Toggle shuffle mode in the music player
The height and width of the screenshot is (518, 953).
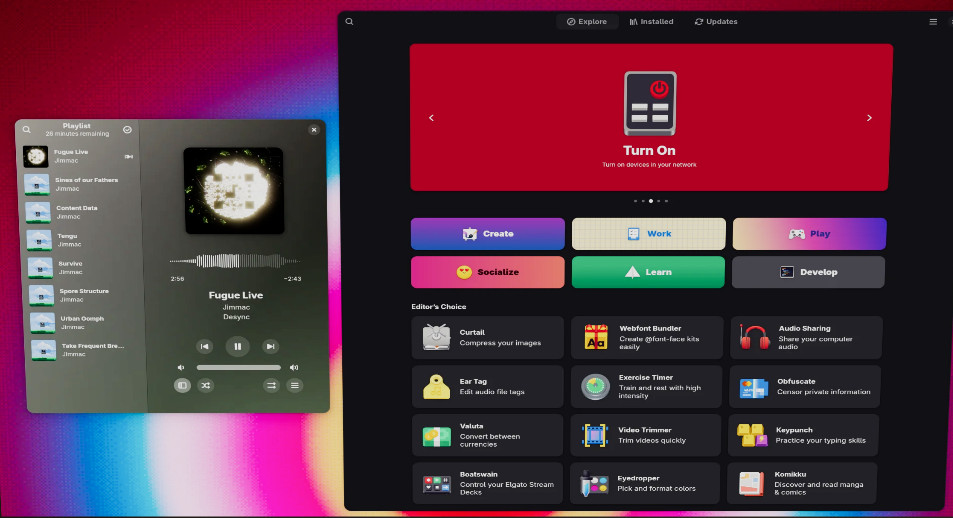(206, 385)
